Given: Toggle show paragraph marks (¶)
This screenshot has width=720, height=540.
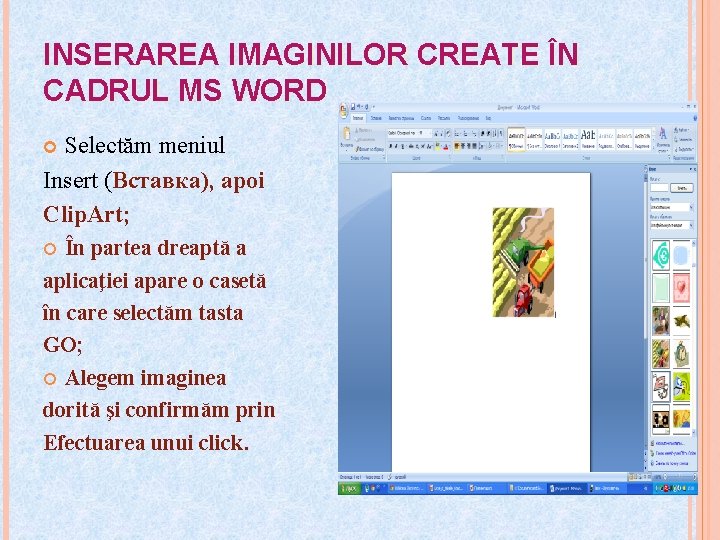Looking at the screenshot, I should tap(501, 134).
